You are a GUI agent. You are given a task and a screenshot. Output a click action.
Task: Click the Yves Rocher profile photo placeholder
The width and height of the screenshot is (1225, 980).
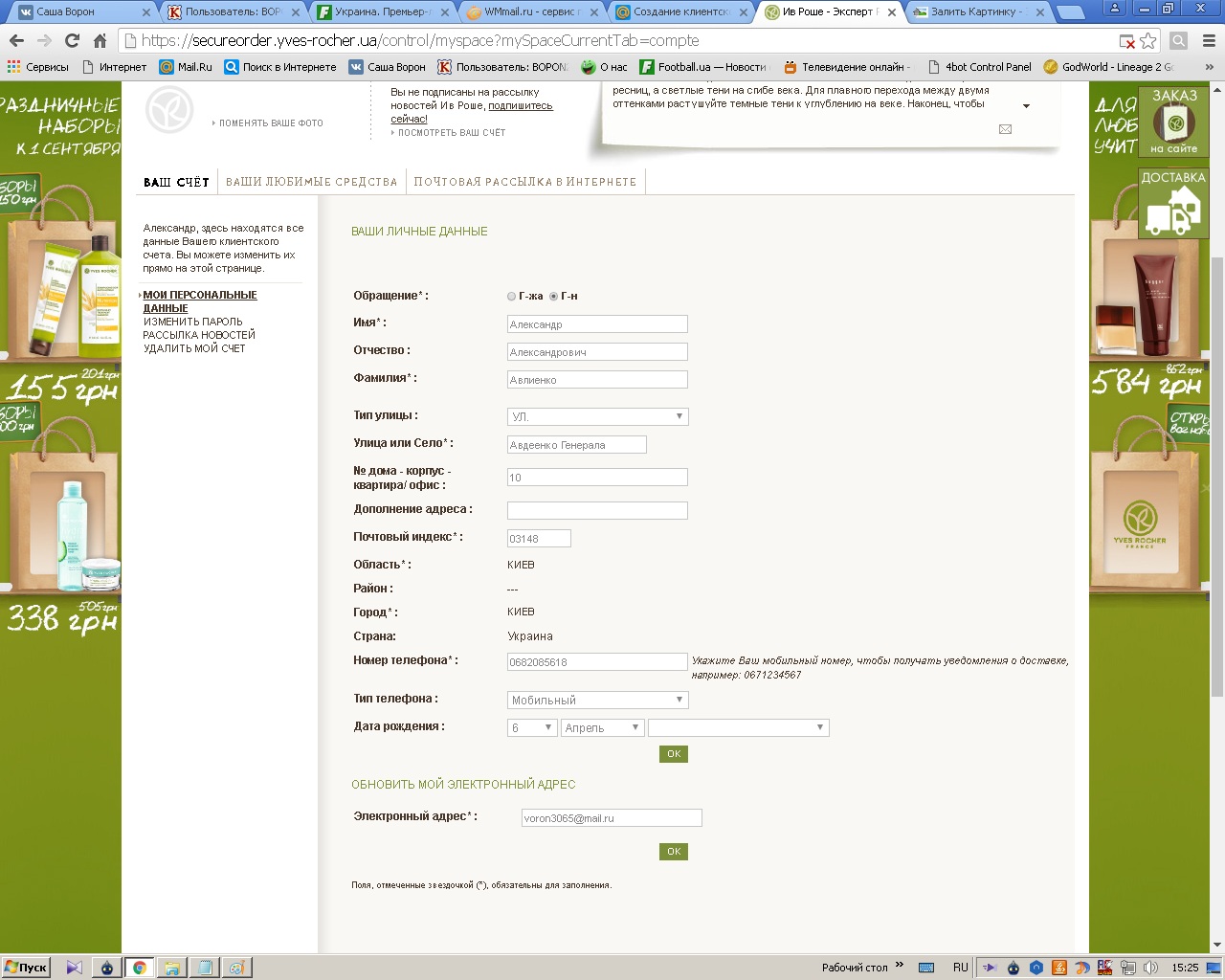click(169, 109)
